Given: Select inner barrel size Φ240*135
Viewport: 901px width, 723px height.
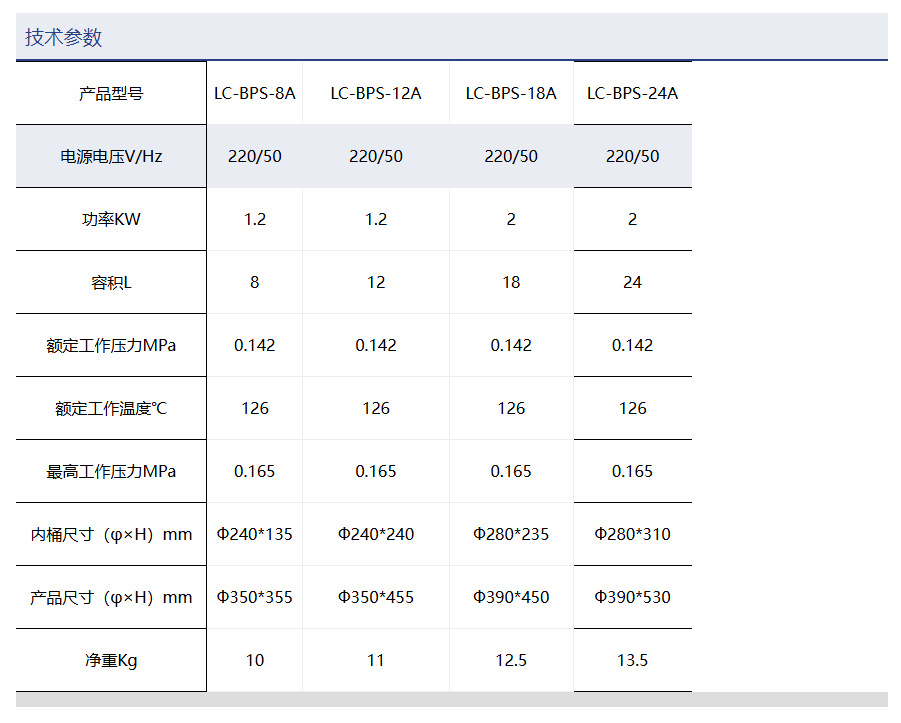Looking at the screenshot, I should pyautogui.click(x=255, y=534).
